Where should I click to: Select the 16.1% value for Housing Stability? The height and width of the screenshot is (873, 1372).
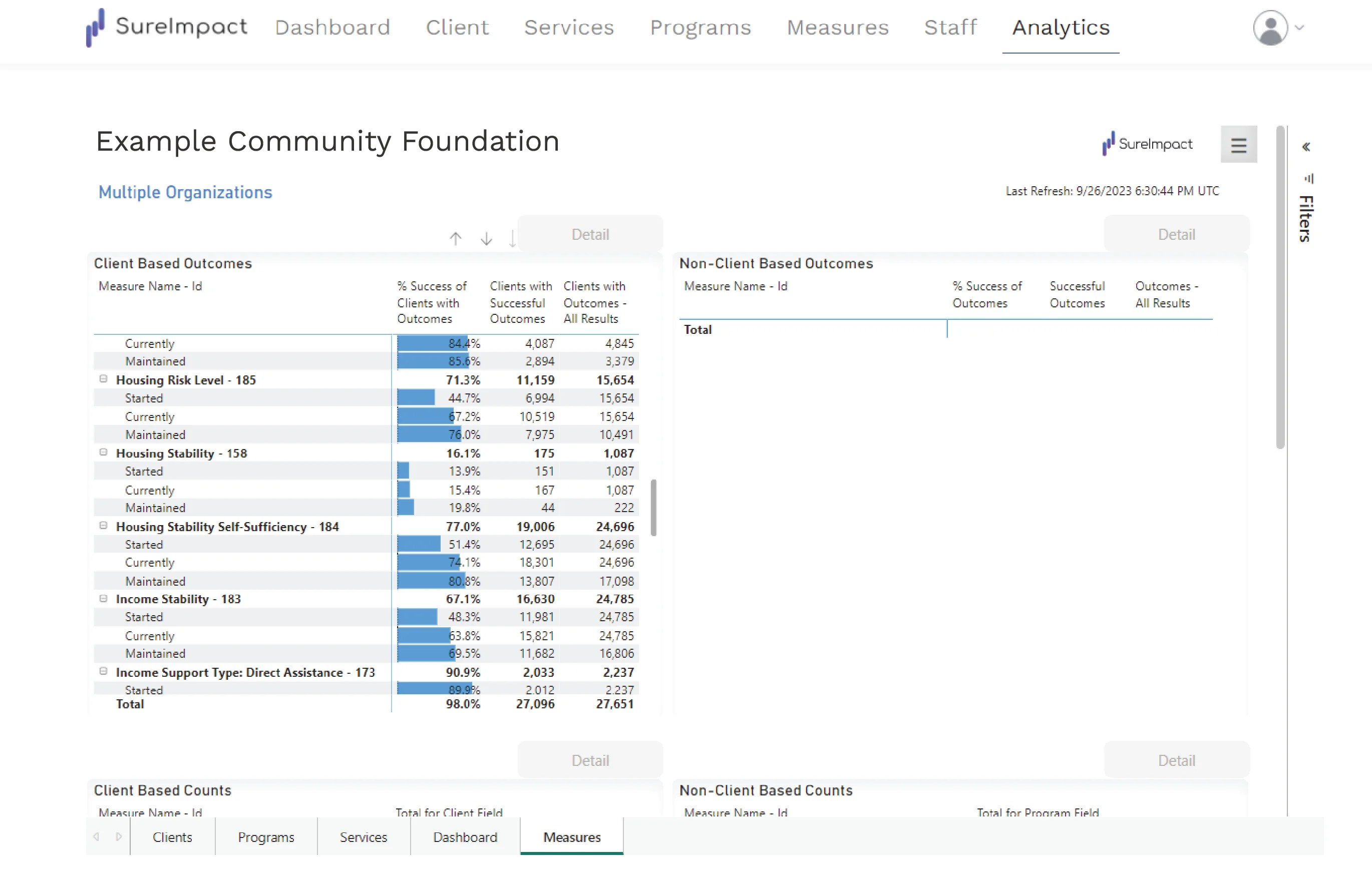click(463, 454)
